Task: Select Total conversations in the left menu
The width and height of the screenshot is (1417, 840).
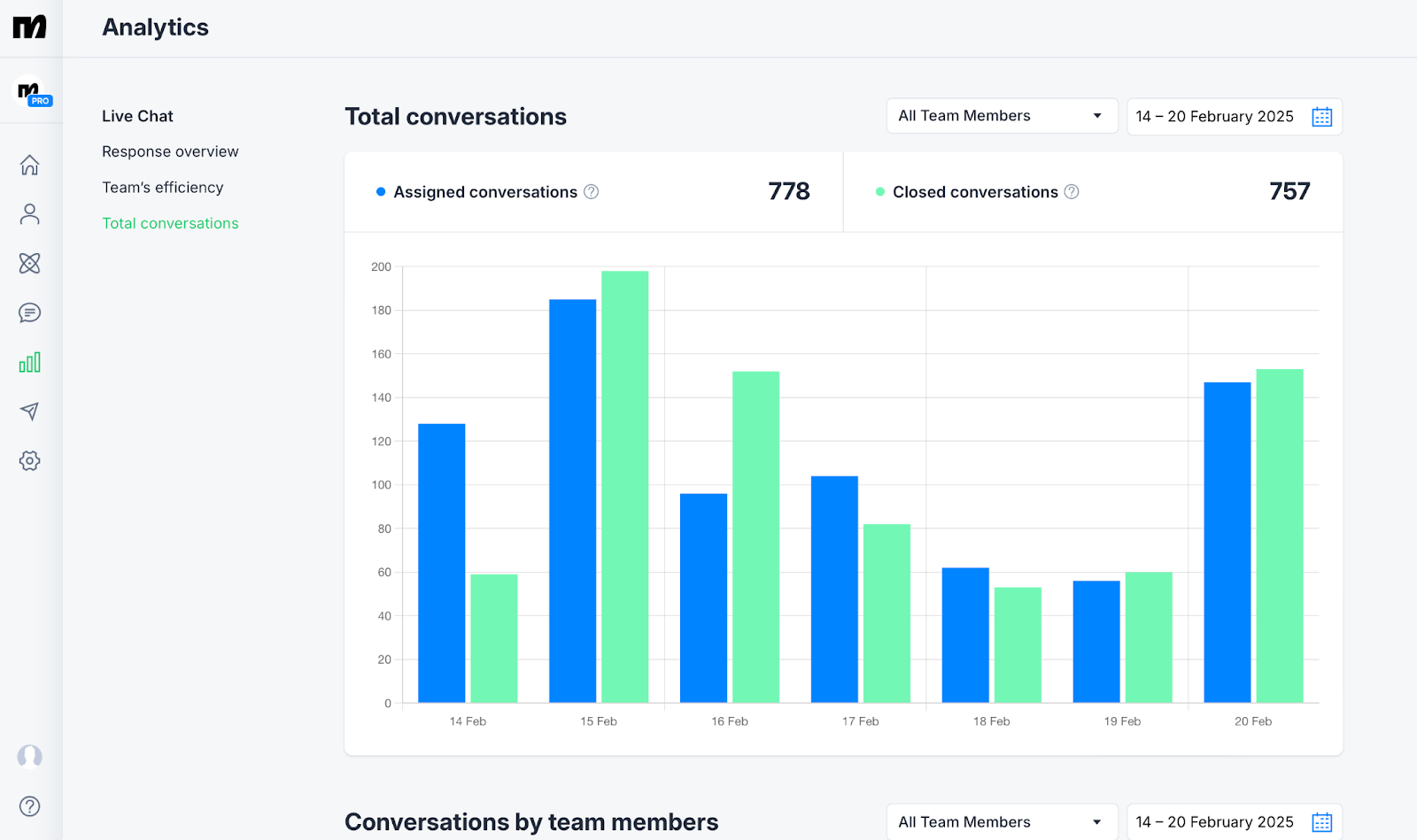Action: (x=170, y=223)
